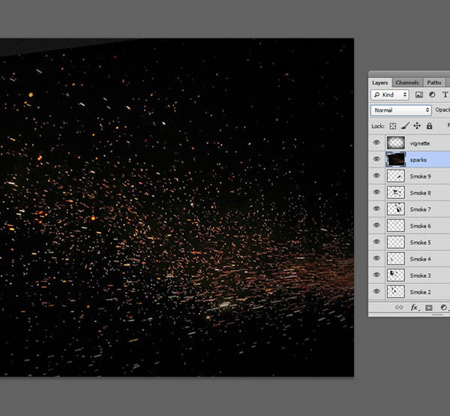Switch to the Channels tab
The height and width of the screenshot is (416, 450).
pos(407,82)
